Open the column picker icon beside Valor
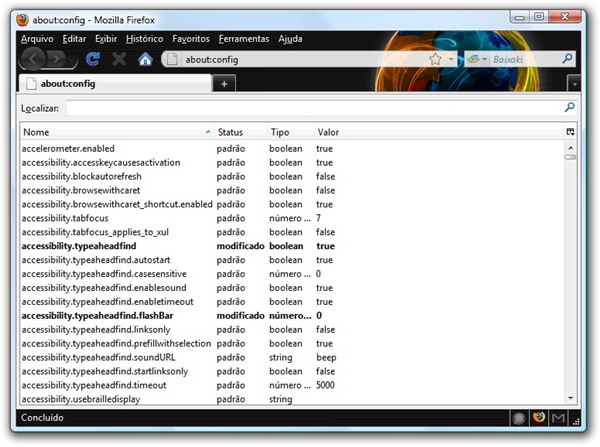Viewport: 600px width, 447px height. tap(570, 132)
